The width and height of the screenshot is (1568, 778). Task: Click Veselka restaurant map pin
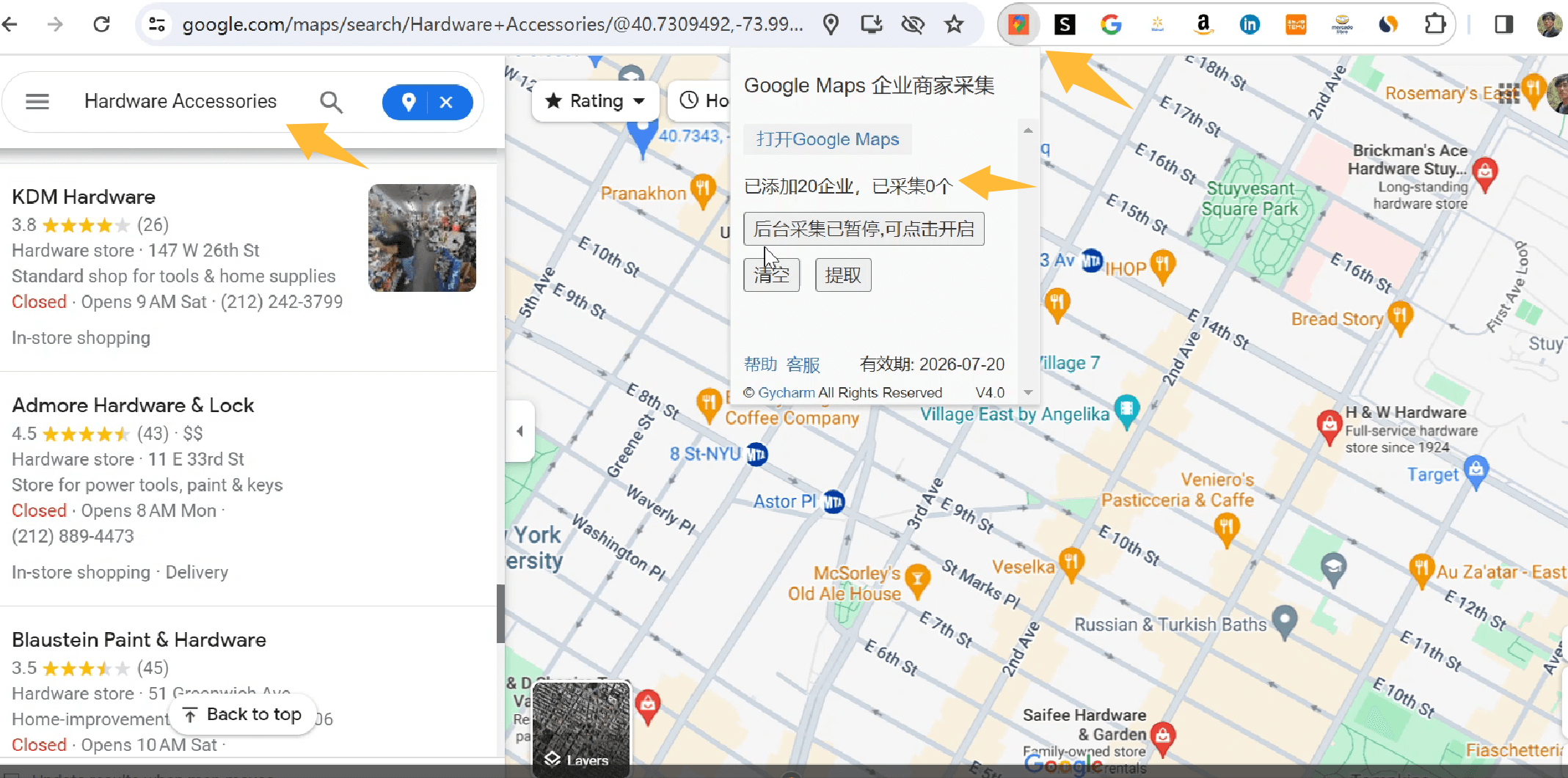pyautogui.click(x=1071, y=564)
